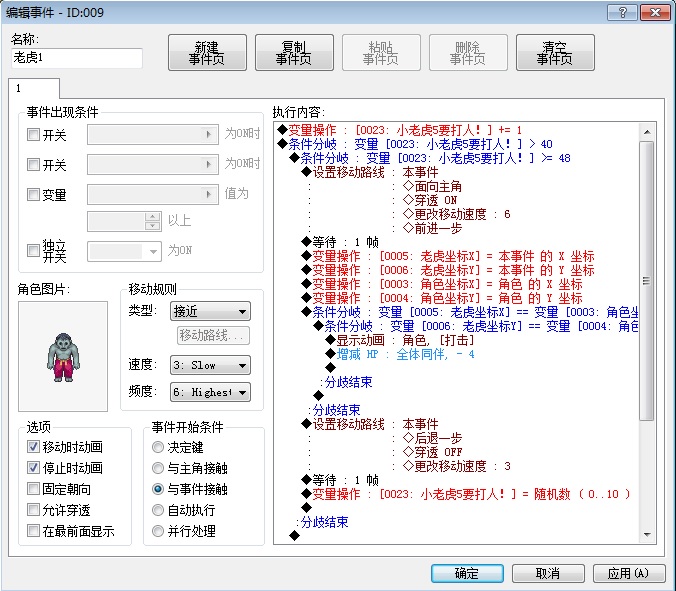The image size is (676, 591).
Task: Select the 决定键 trigger radio button
Action: [158, 447]
